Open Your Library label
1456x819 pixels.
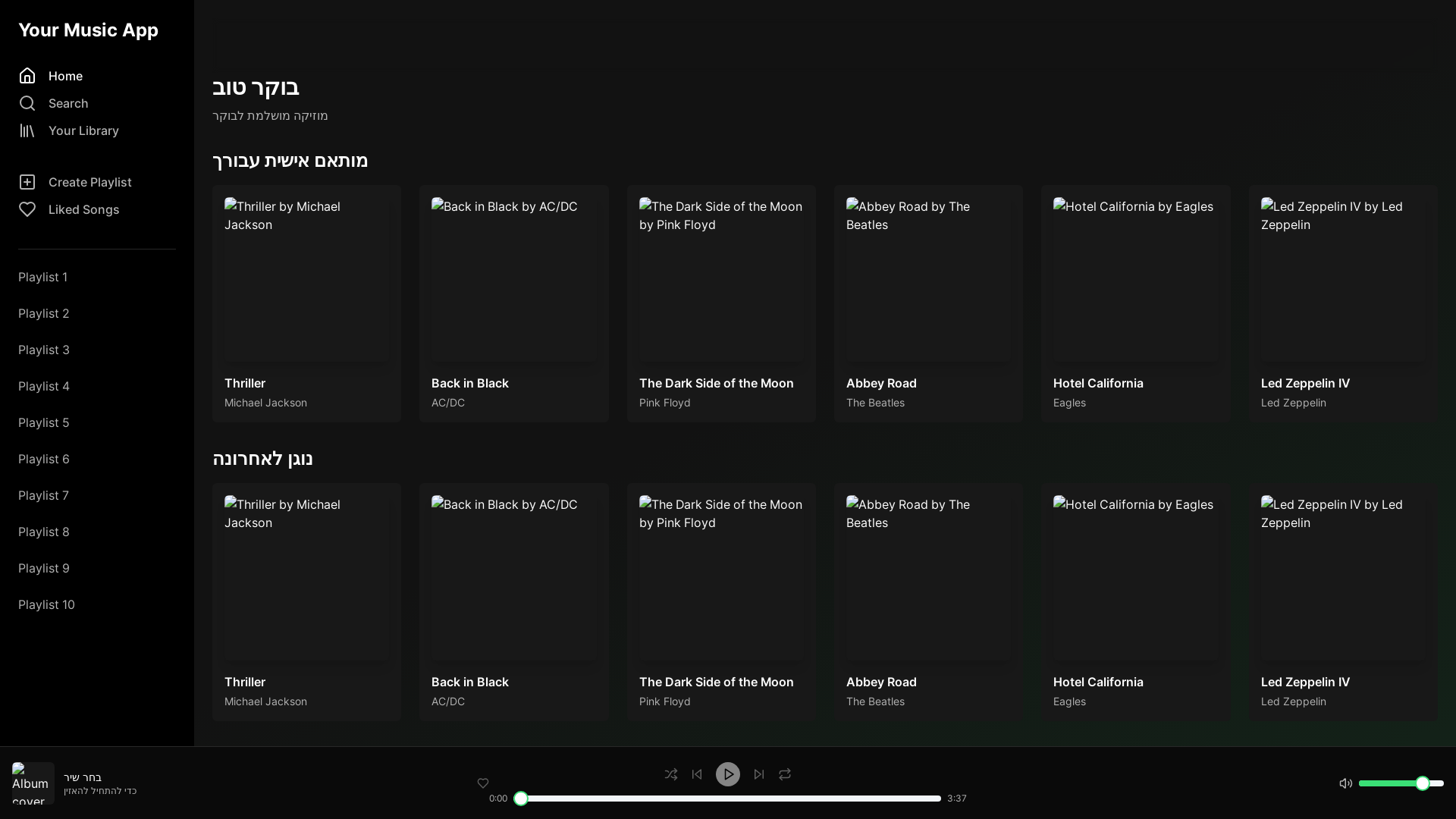[x=83, y=130]
